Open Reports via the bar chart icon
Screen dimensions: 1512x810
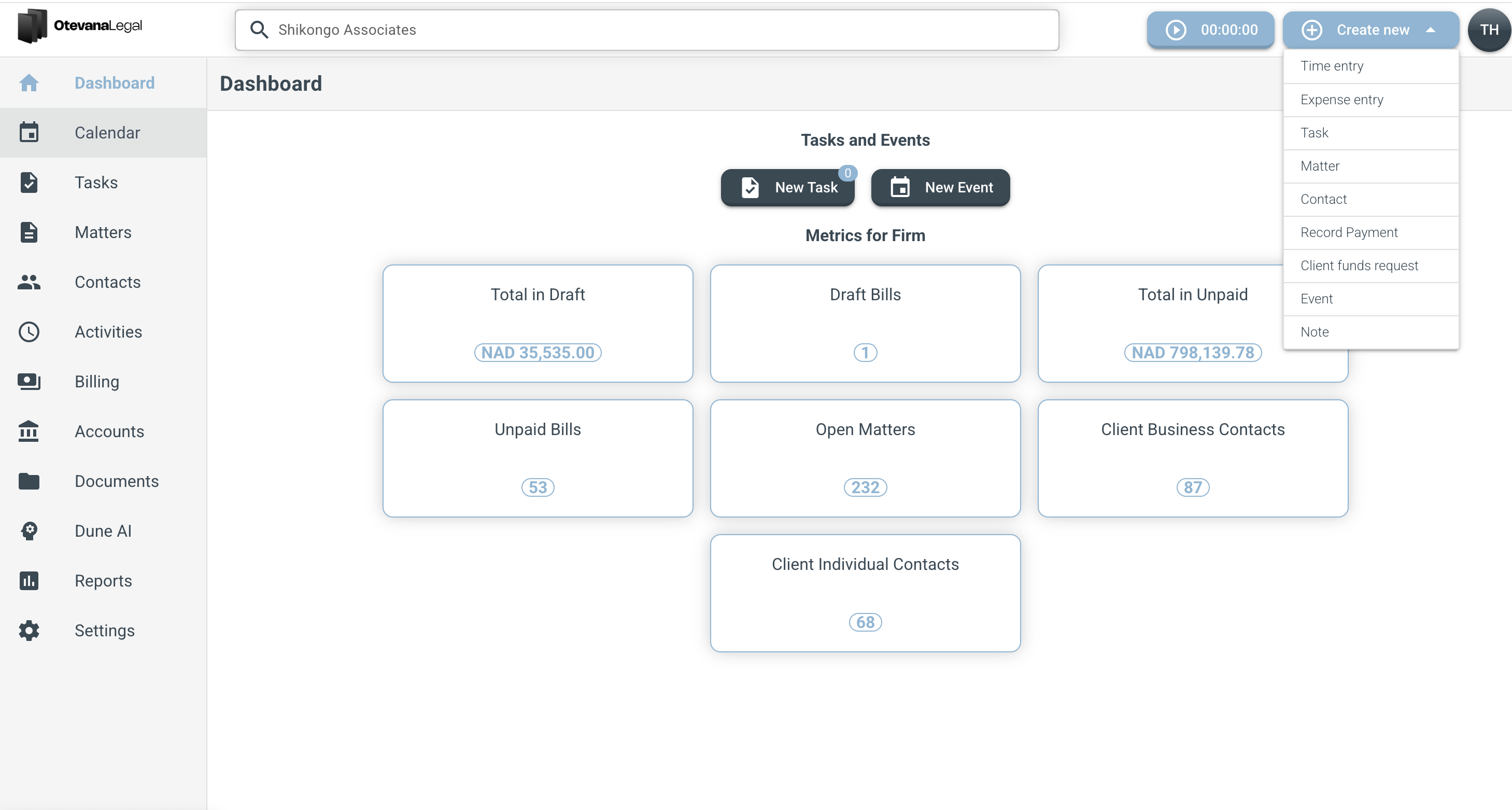pos(30,580)
